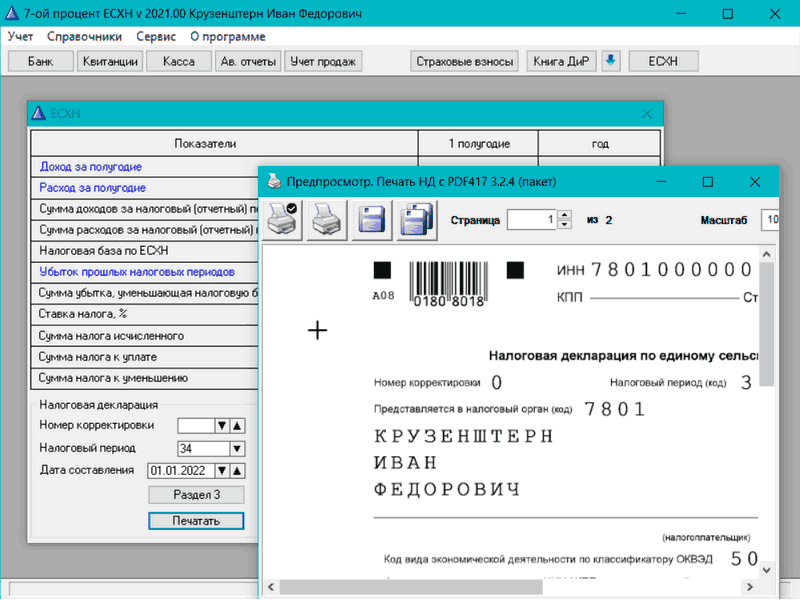The height and width of the screenshot is (600, 800).
Task: Open the О программе menu
Action: pyautogui.click(x=227, y=37)
